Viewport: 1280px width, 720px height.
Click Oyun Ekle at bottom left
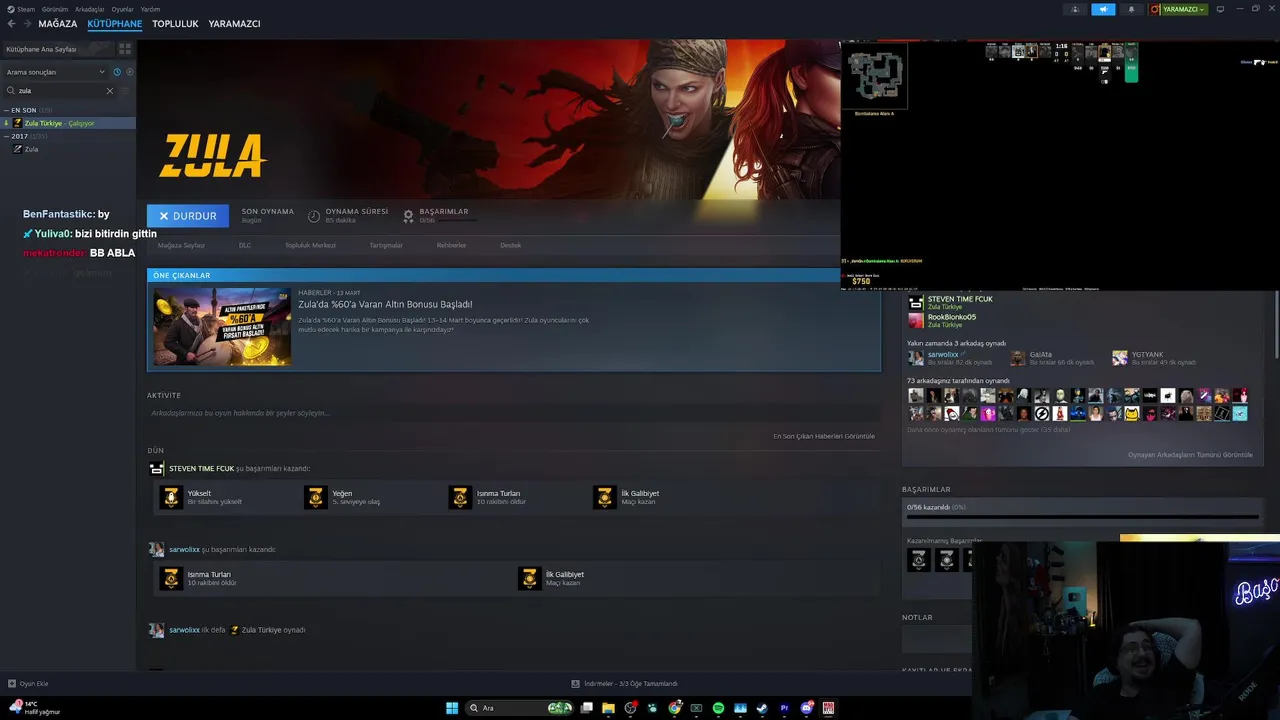pos(28,684)
